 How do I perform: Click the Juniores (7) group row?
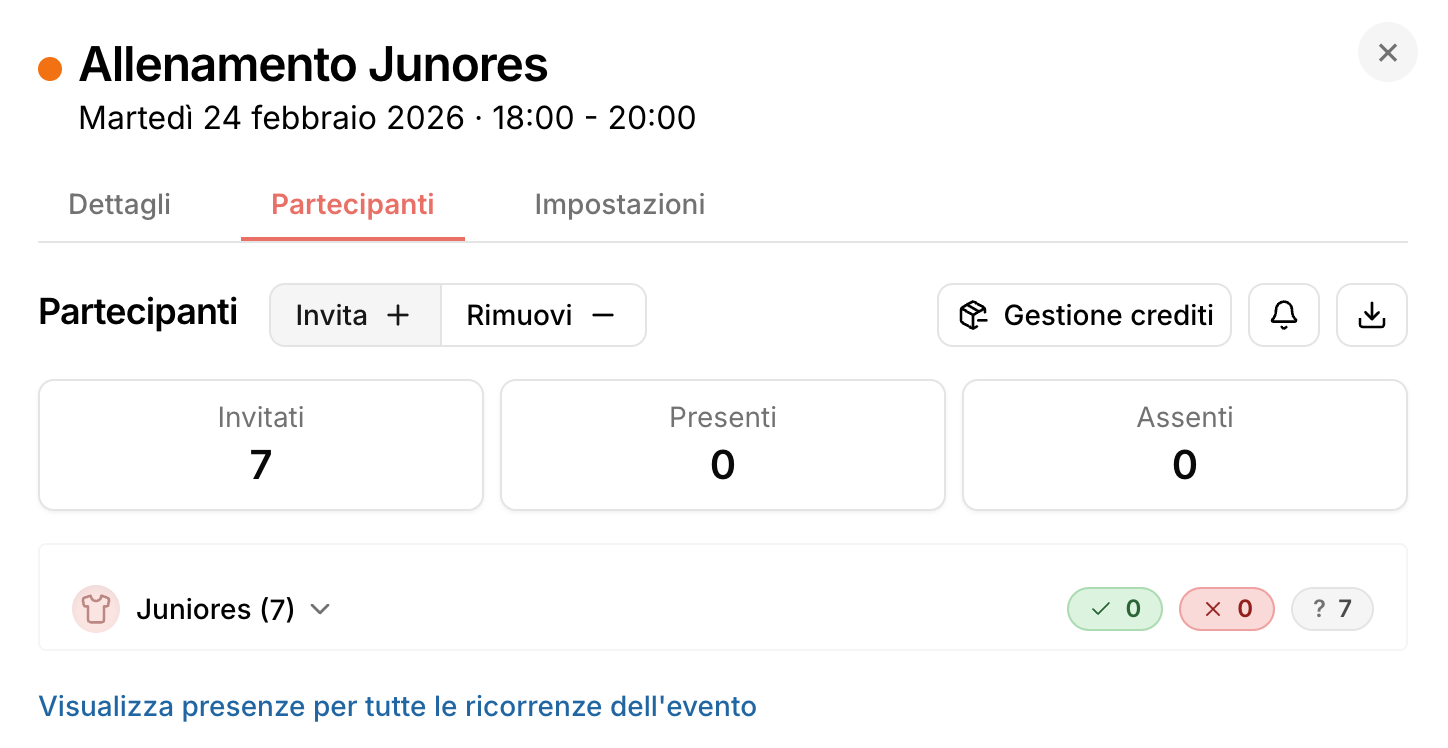click(215, 609)
